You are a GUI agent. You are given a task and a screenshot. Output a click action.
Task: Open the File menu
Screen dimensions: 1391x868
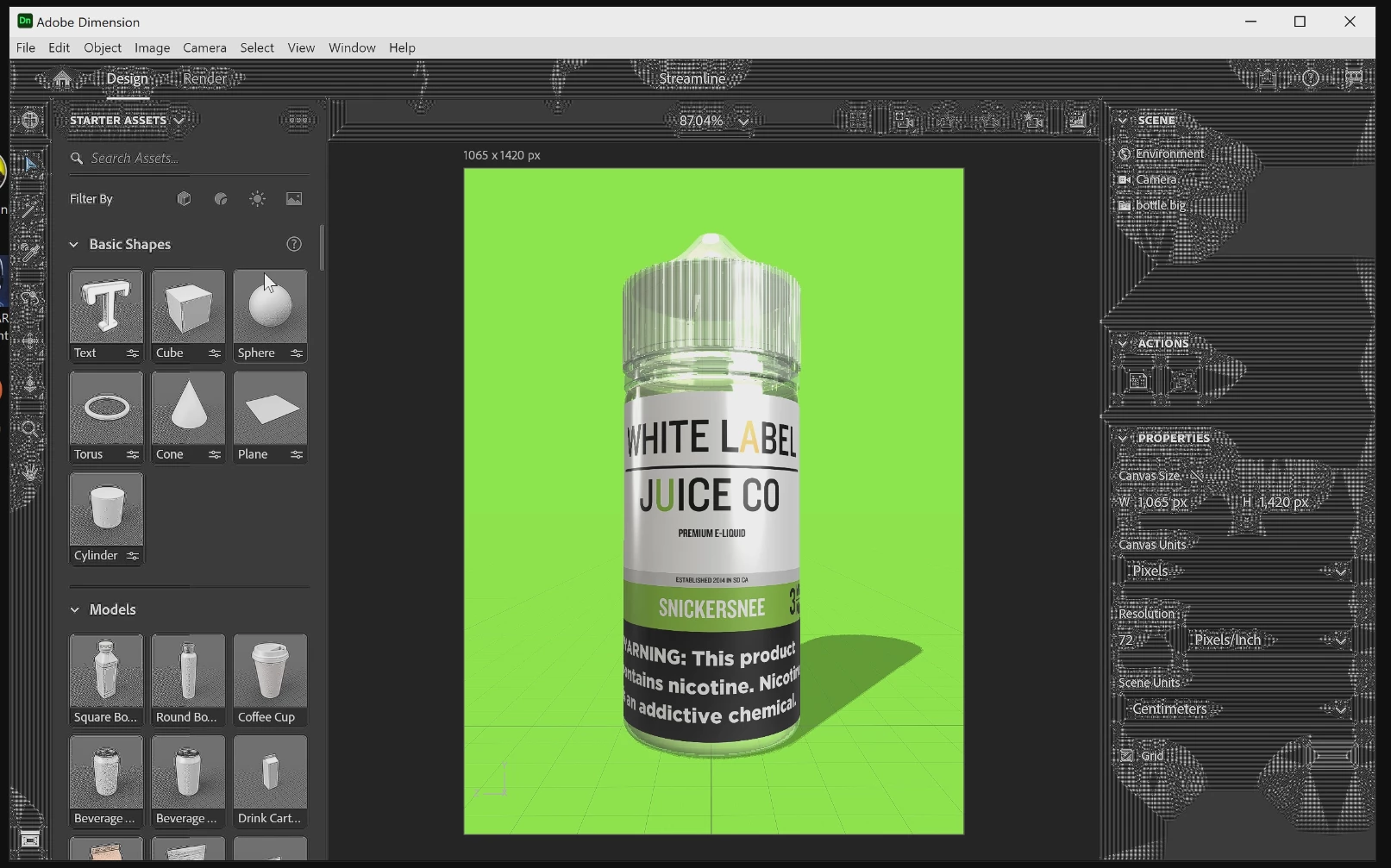pos(26,48)
